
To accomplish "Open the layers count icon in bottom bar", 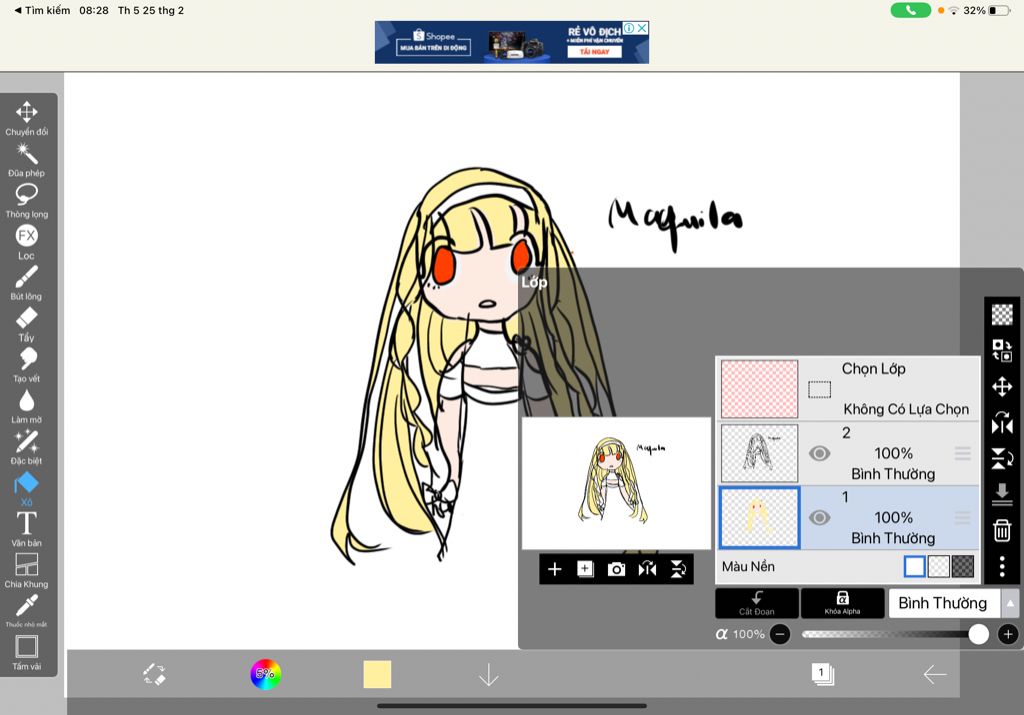I will coord(822,674).
